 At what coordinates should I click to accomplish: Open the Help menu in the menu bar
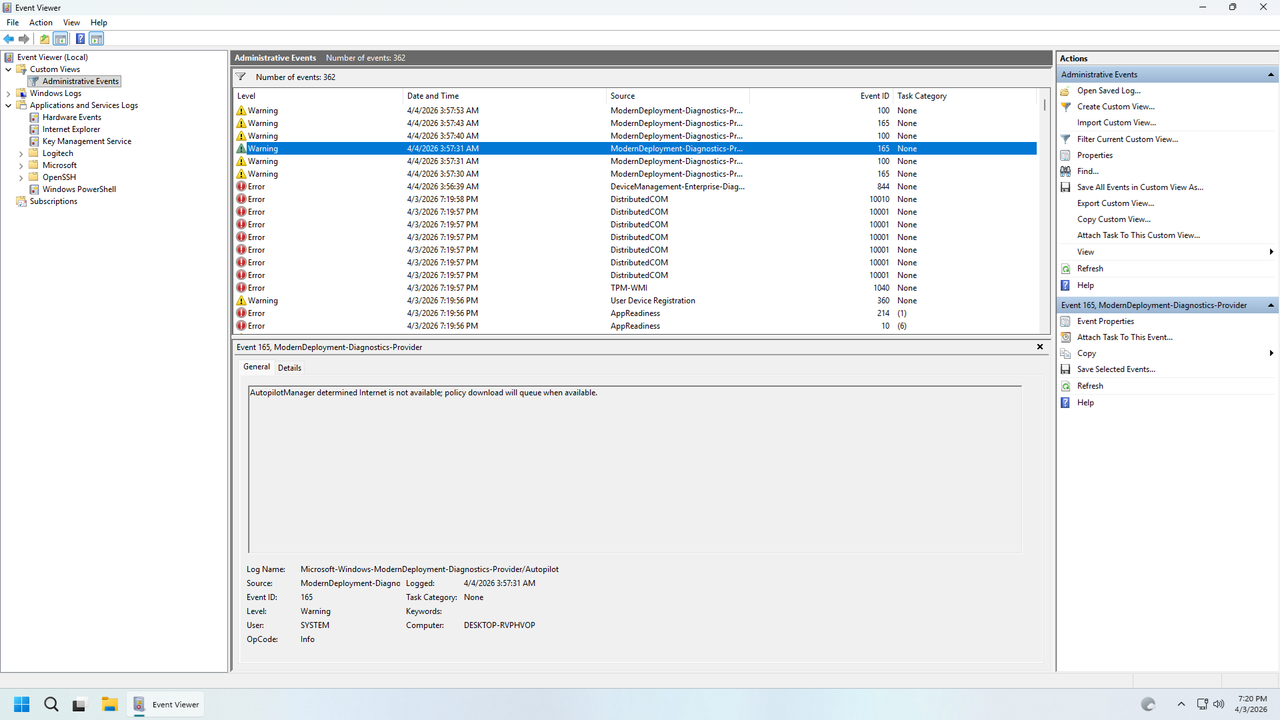click(99, 22)
